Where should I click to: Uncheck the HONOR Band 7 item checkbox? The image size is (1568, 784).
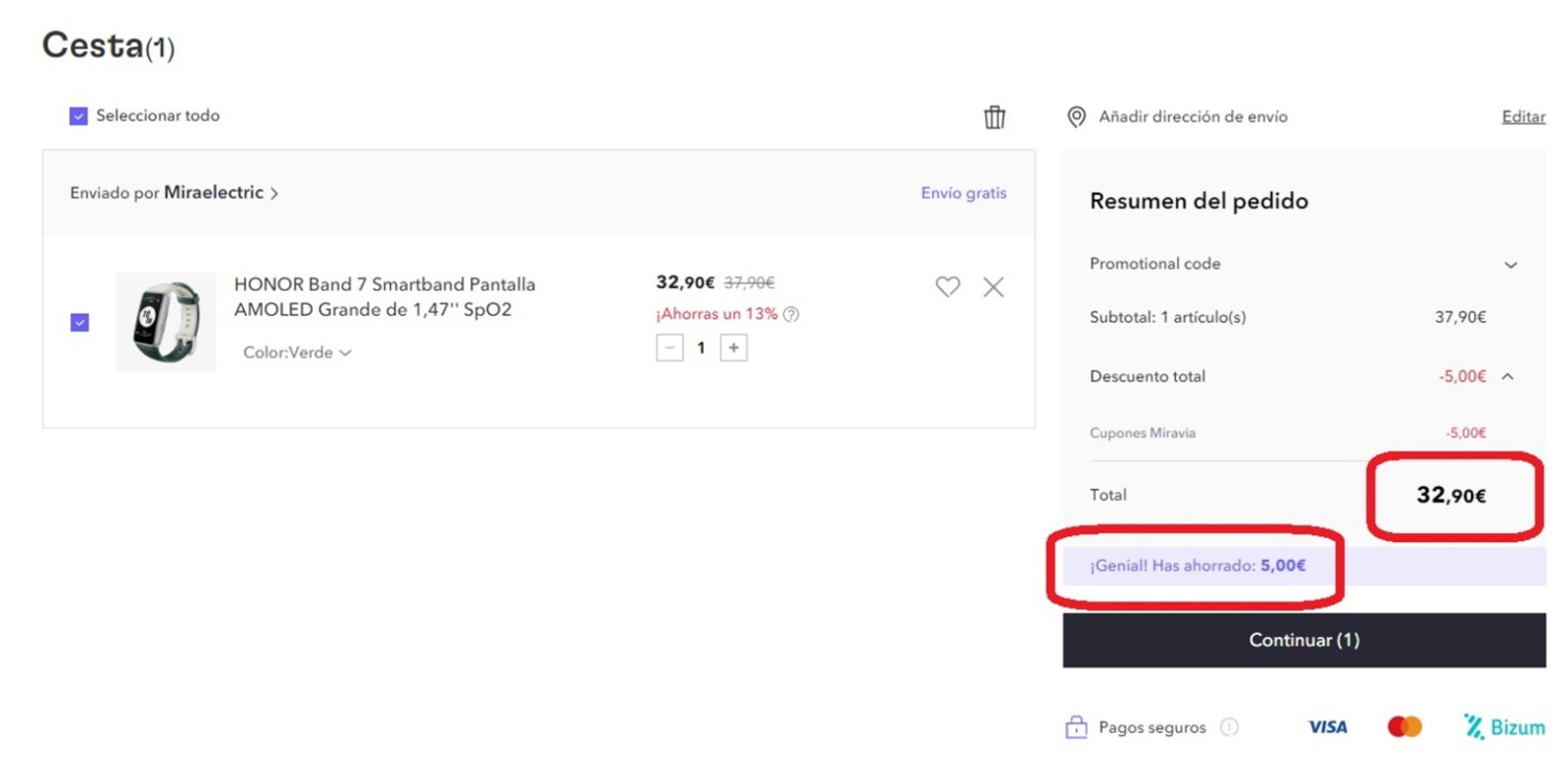80,322
